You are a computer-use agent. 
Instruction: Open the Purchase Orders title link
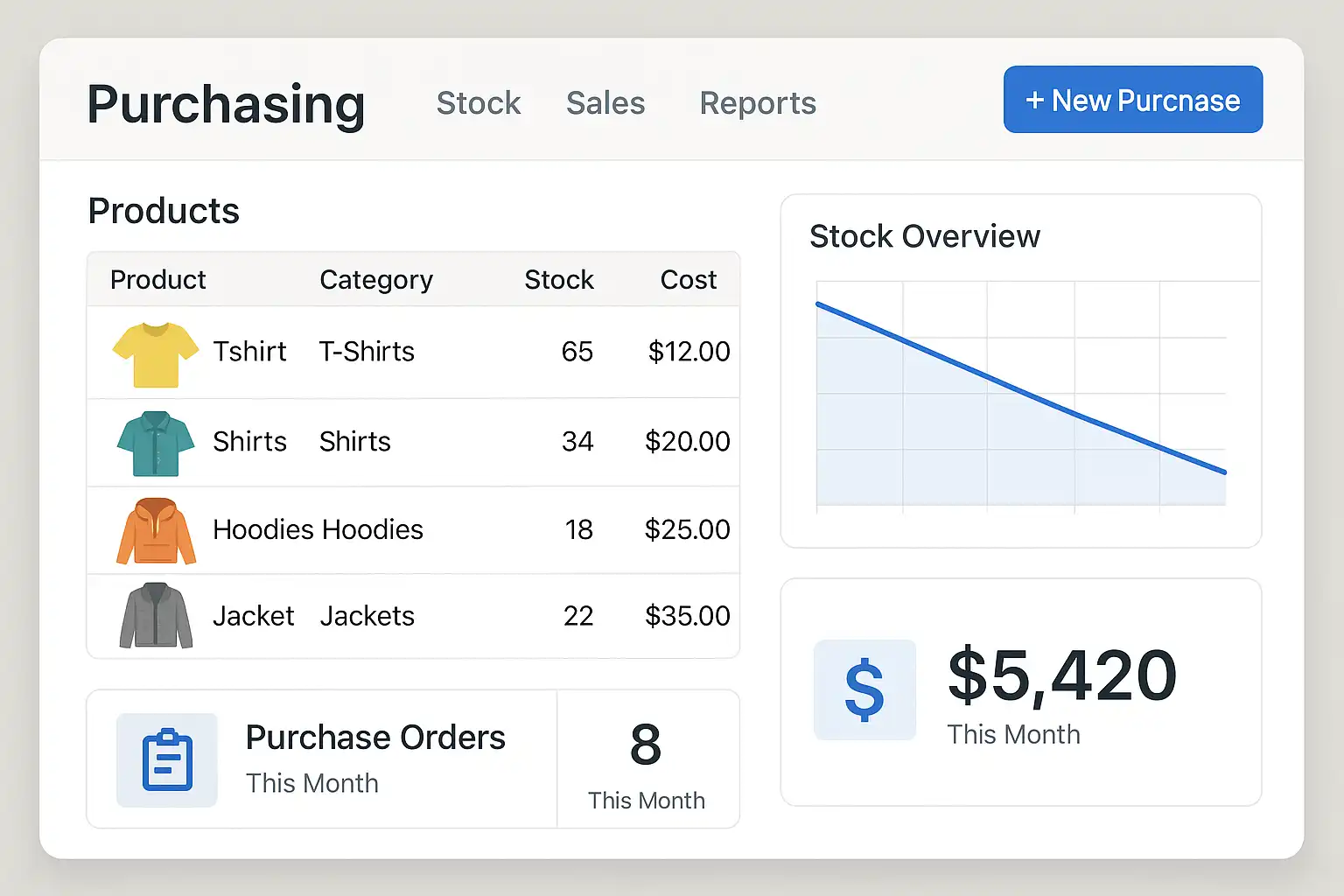(375, 738)
